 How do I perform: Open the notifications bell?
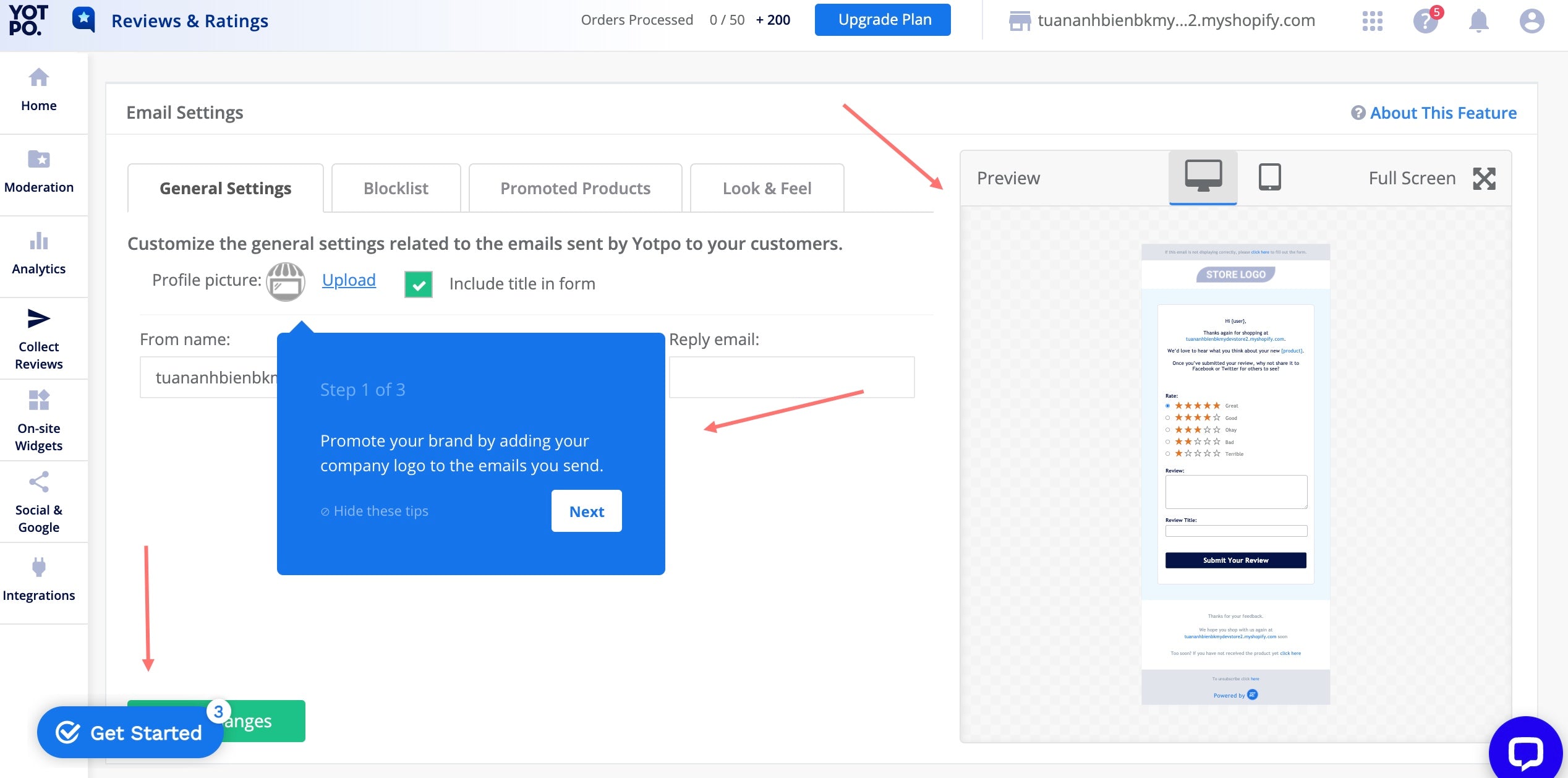click(1478, 21)
